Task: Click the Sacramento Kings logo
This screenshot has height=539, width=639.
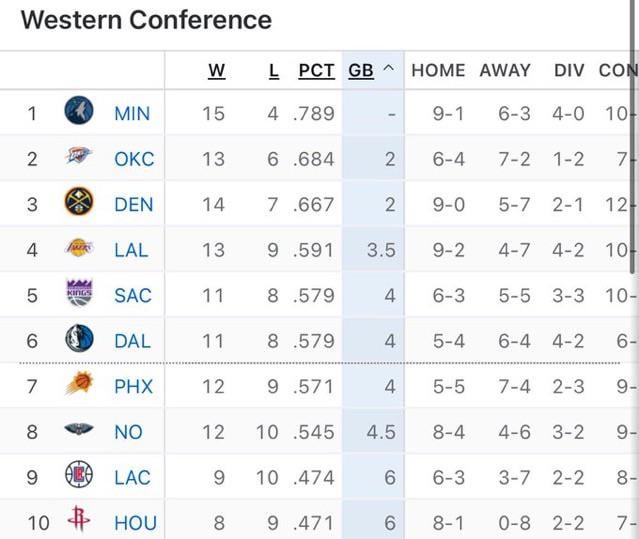Action: pyautogui.click(x=79, y=294)
